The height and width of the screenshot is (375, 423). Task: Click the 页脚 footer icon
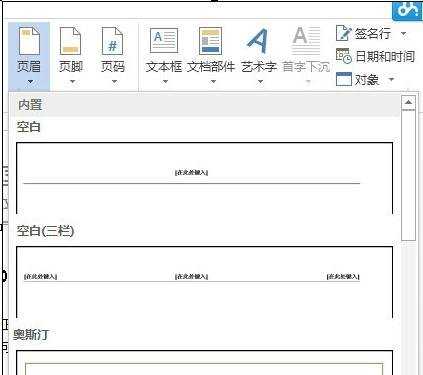[x=70, y=42]
